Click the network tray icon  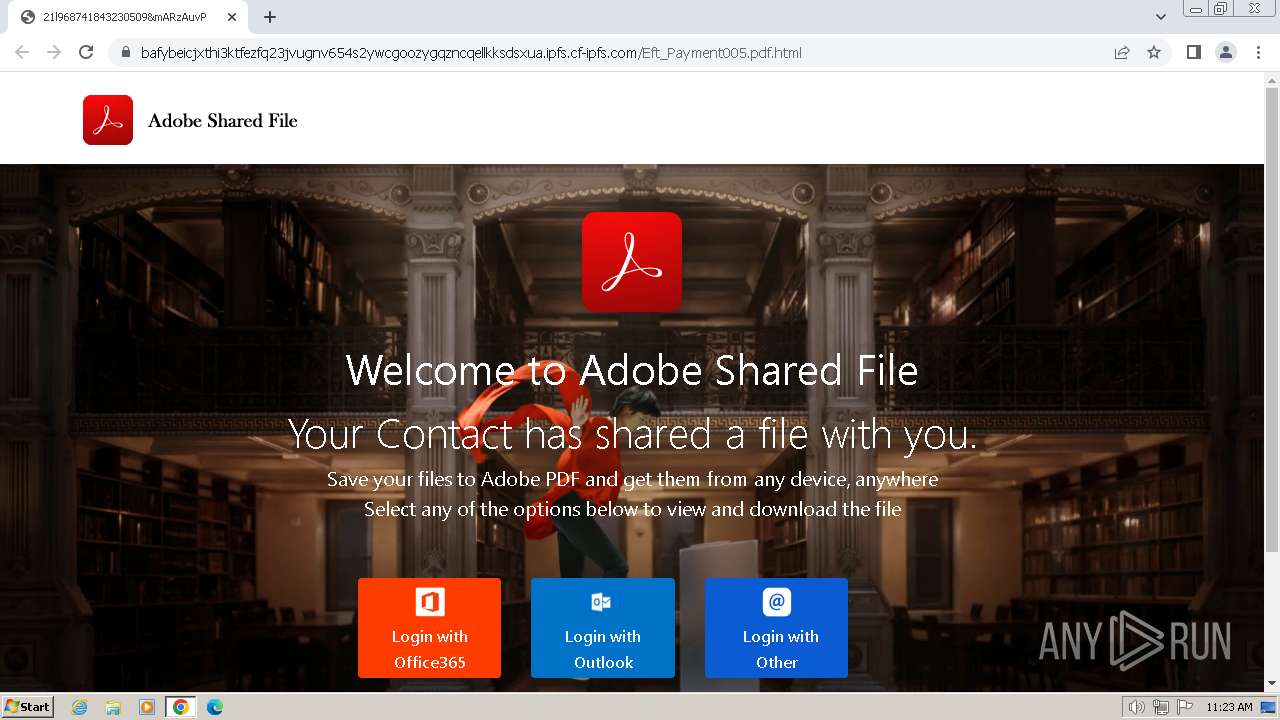[1161, 707]
